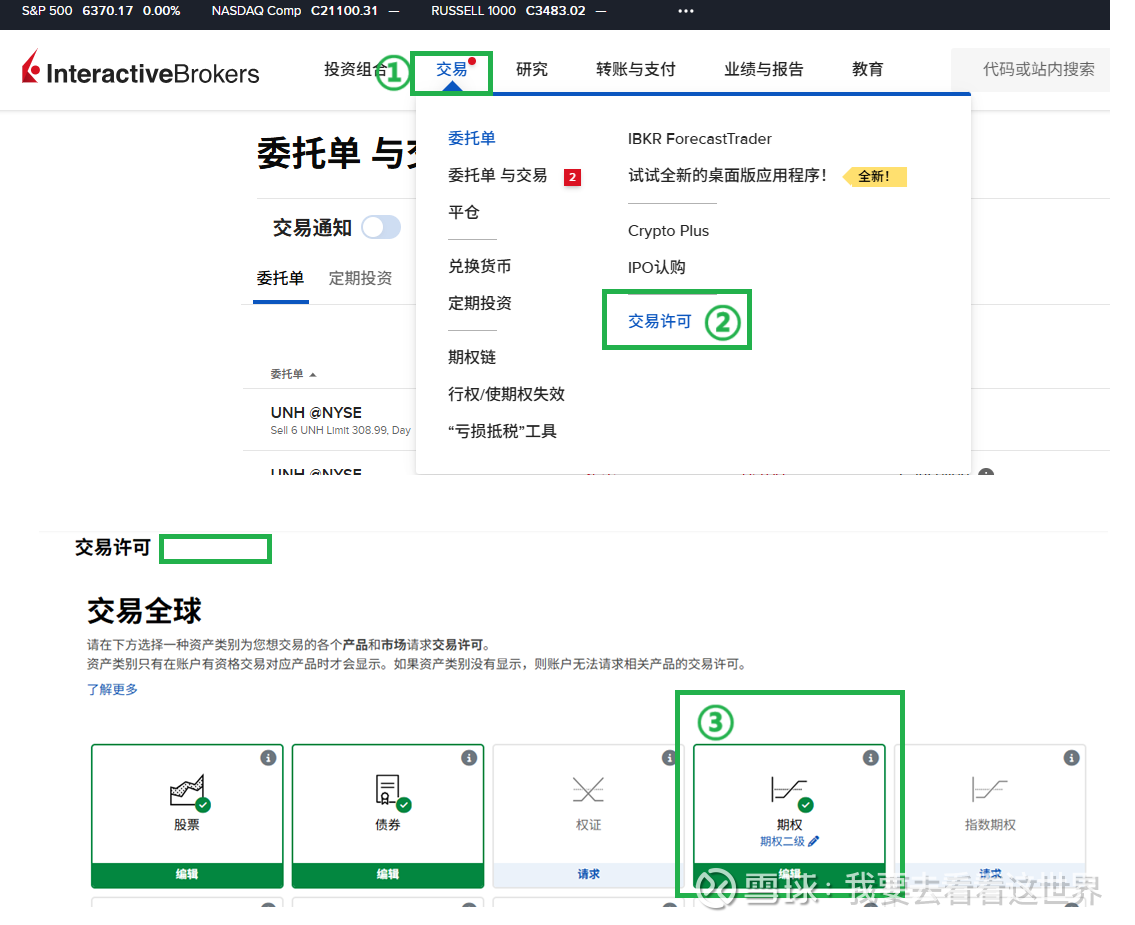Open the three-dot ticker overflow menu
Screen dimensions: 1135x925
click(685, 11)
